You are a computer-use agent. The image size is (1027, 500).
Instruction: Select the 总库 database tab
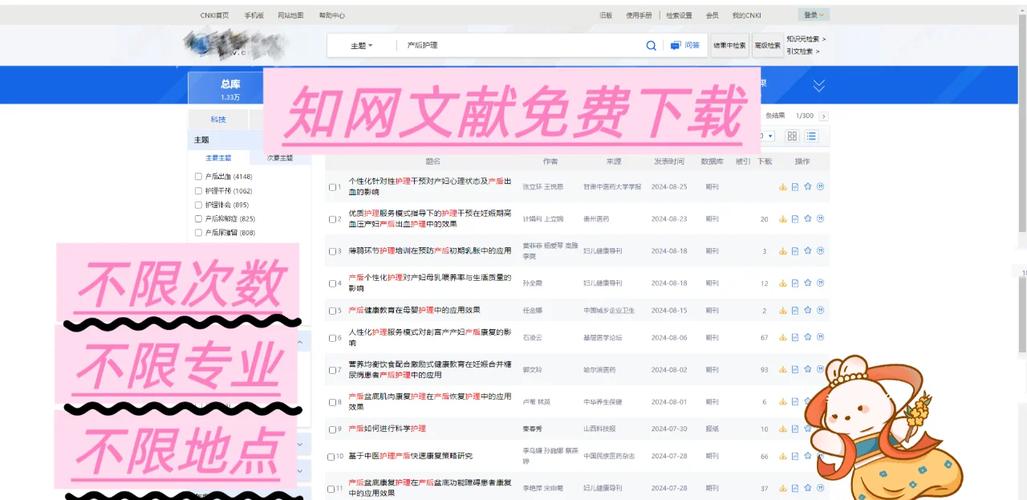click(230, 88)
